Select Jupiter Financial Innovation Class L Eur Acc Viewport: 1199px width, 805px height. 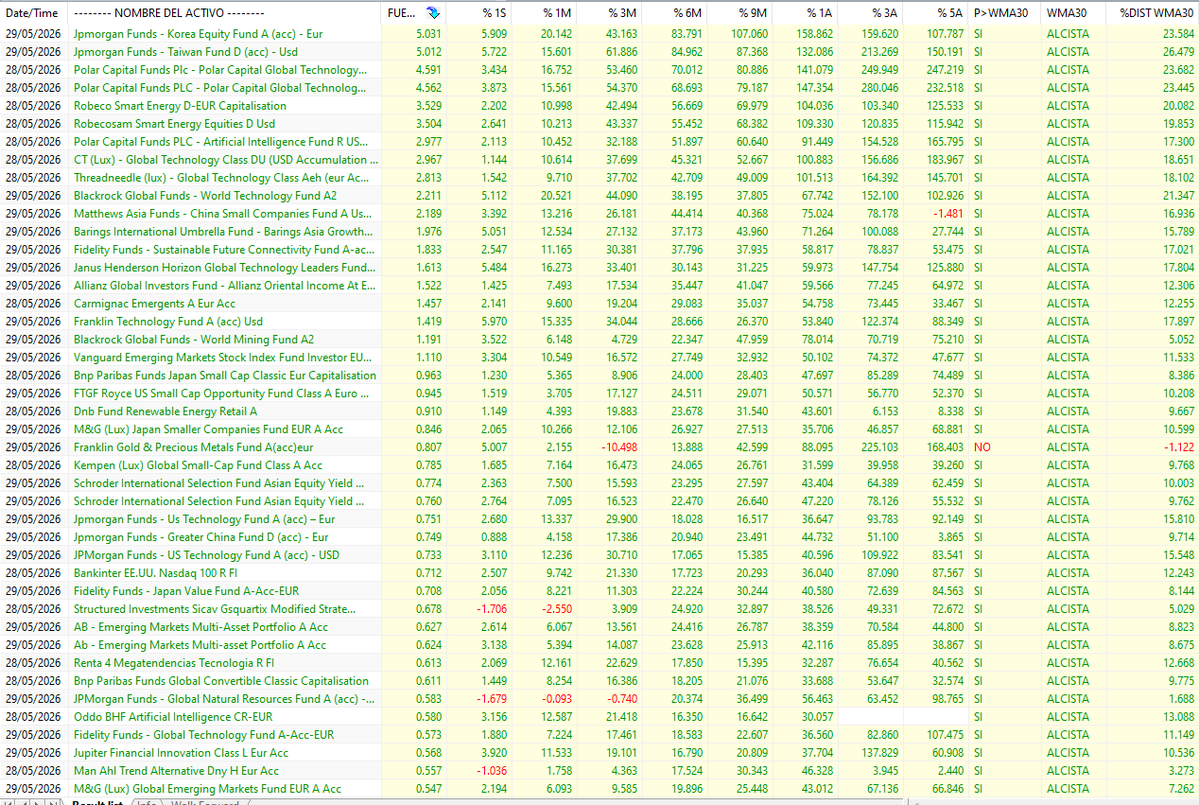pyautogui.click(x=600, y=752)
